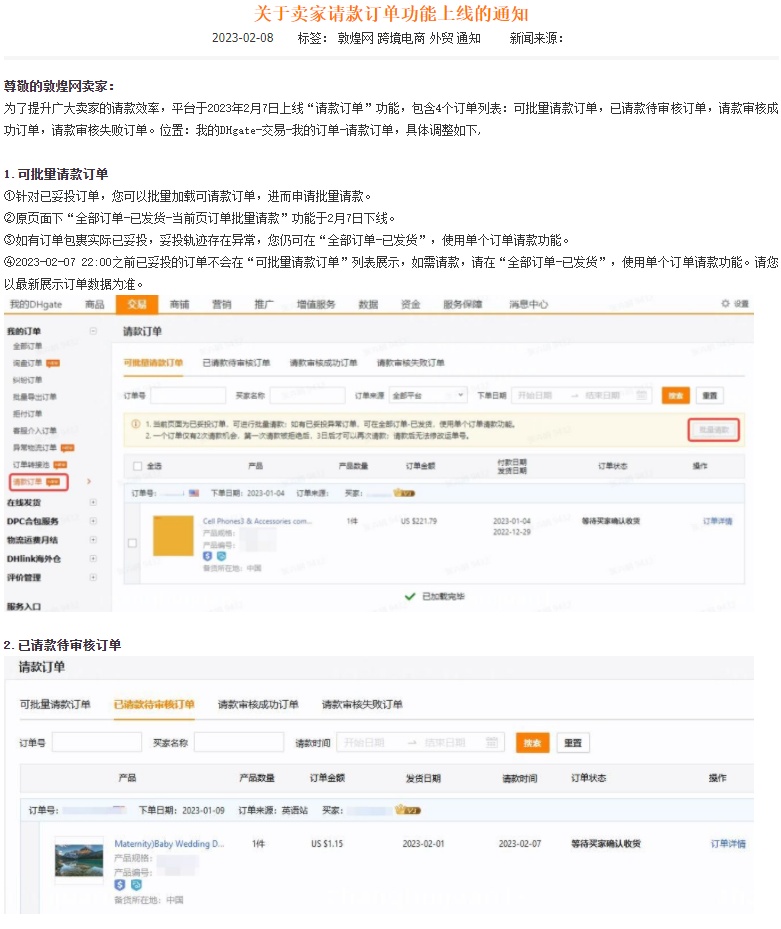Image resolution: width=781 pixels, height=929 pixels.
Task: Open the 资金 top navigation tab
Action: (411, 304)
